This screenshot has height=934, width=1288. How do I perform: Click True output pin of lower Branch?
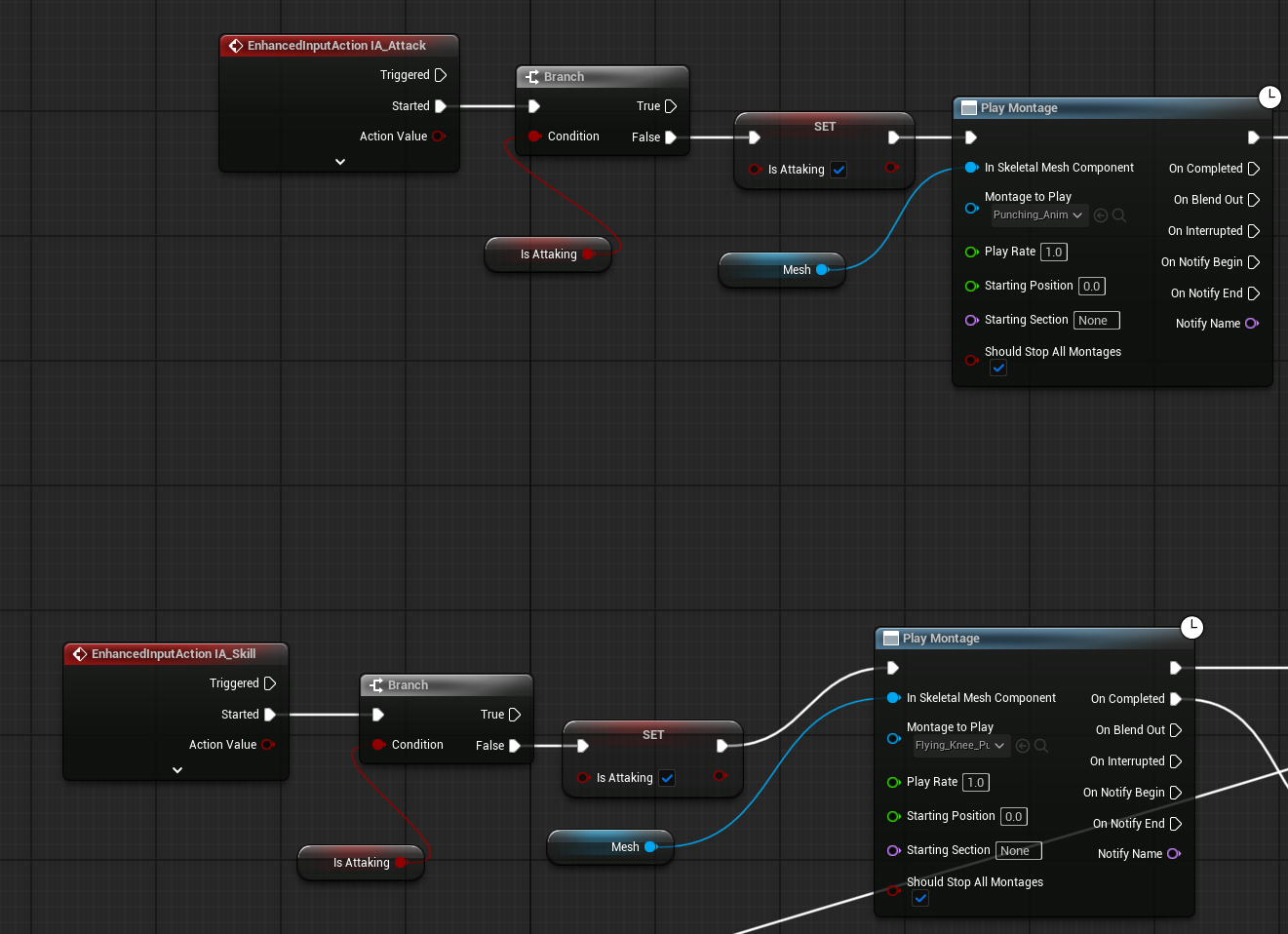515,715
